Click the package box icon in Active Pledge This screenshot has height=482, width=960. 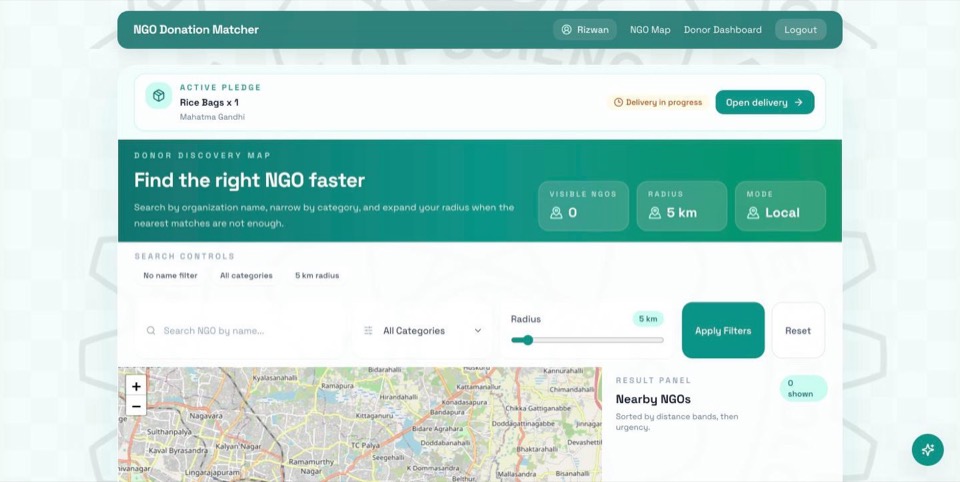pos(159,96)
